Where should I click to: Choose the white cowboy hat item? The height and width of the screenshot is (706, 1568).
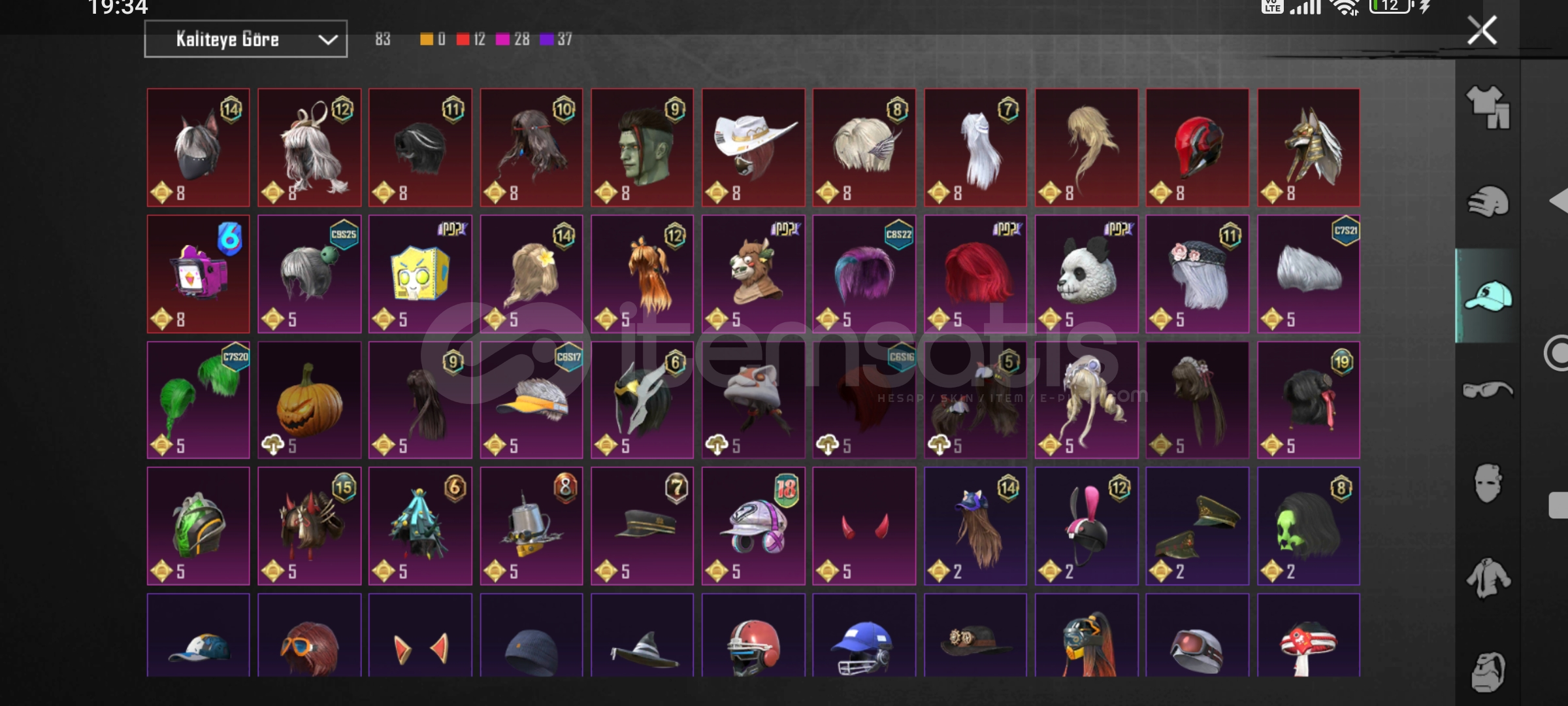coord(753,148)
